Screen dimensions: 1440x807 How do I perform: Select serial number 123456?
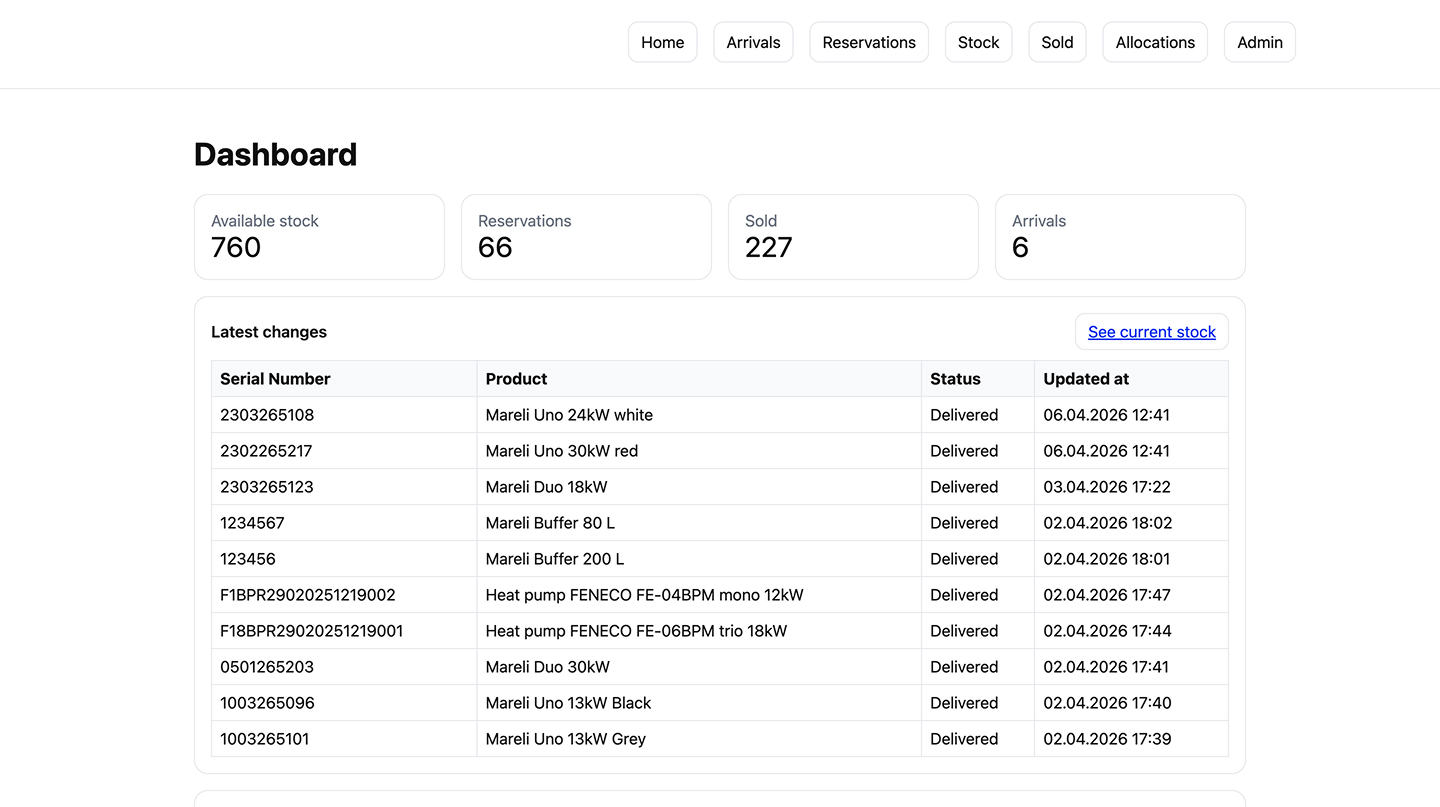click(x=248, y=559)
